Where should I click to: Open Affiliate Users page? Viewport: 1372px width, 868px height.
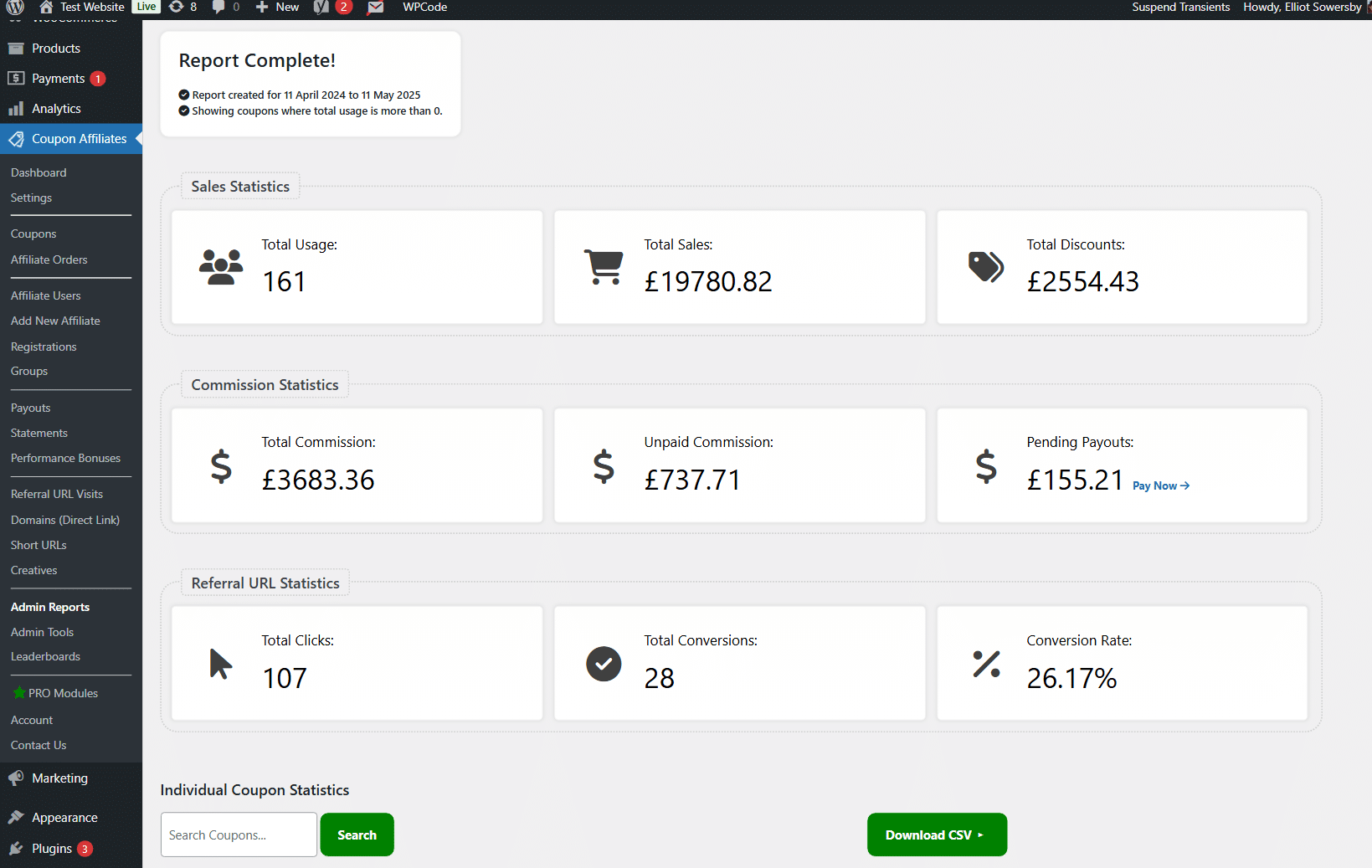pos(45,295)
